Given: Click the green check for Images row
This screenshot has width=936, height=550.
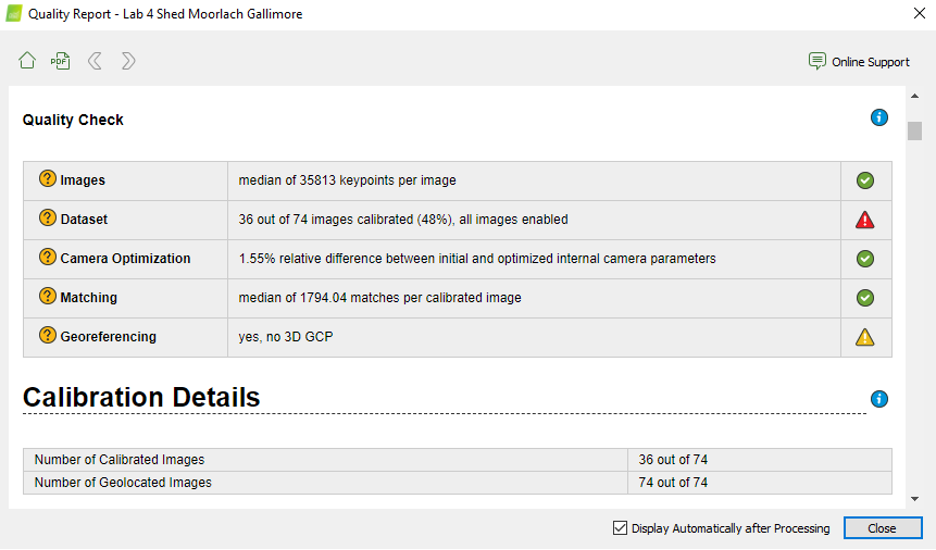Looking at the screenshot, I should click(865, 180).
